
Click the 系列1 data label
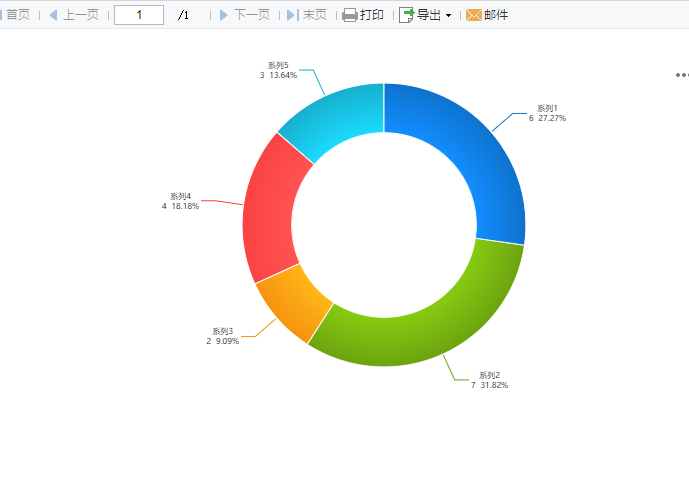tap(548, 113)
